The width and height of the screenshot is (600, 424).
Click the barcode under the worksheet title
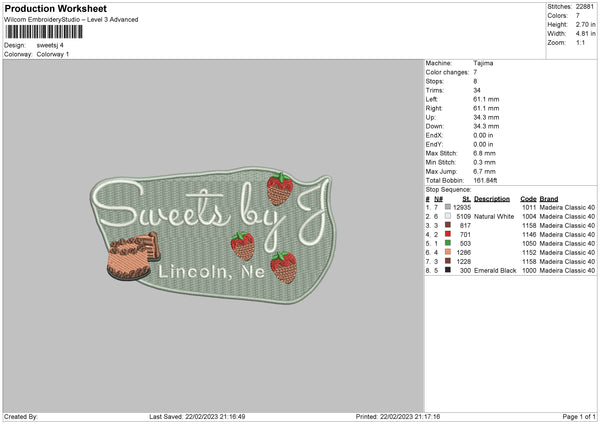(44, 32)
